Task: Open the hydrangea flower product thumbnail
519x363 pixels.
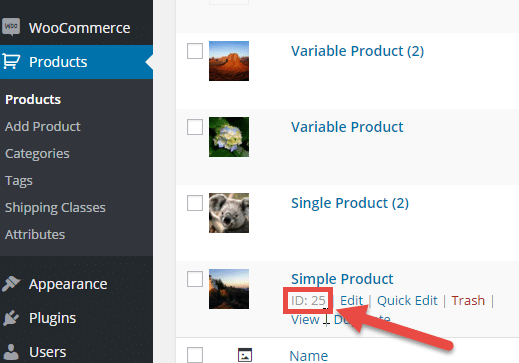Action: click(x=229, y=137)
